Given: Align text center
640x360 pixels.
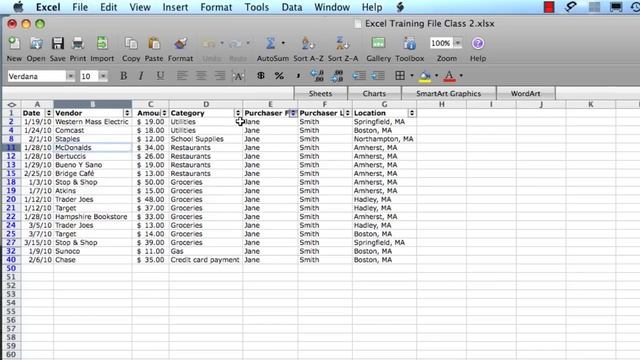Looking at the screenshot, I should click(x=201, y=76).
